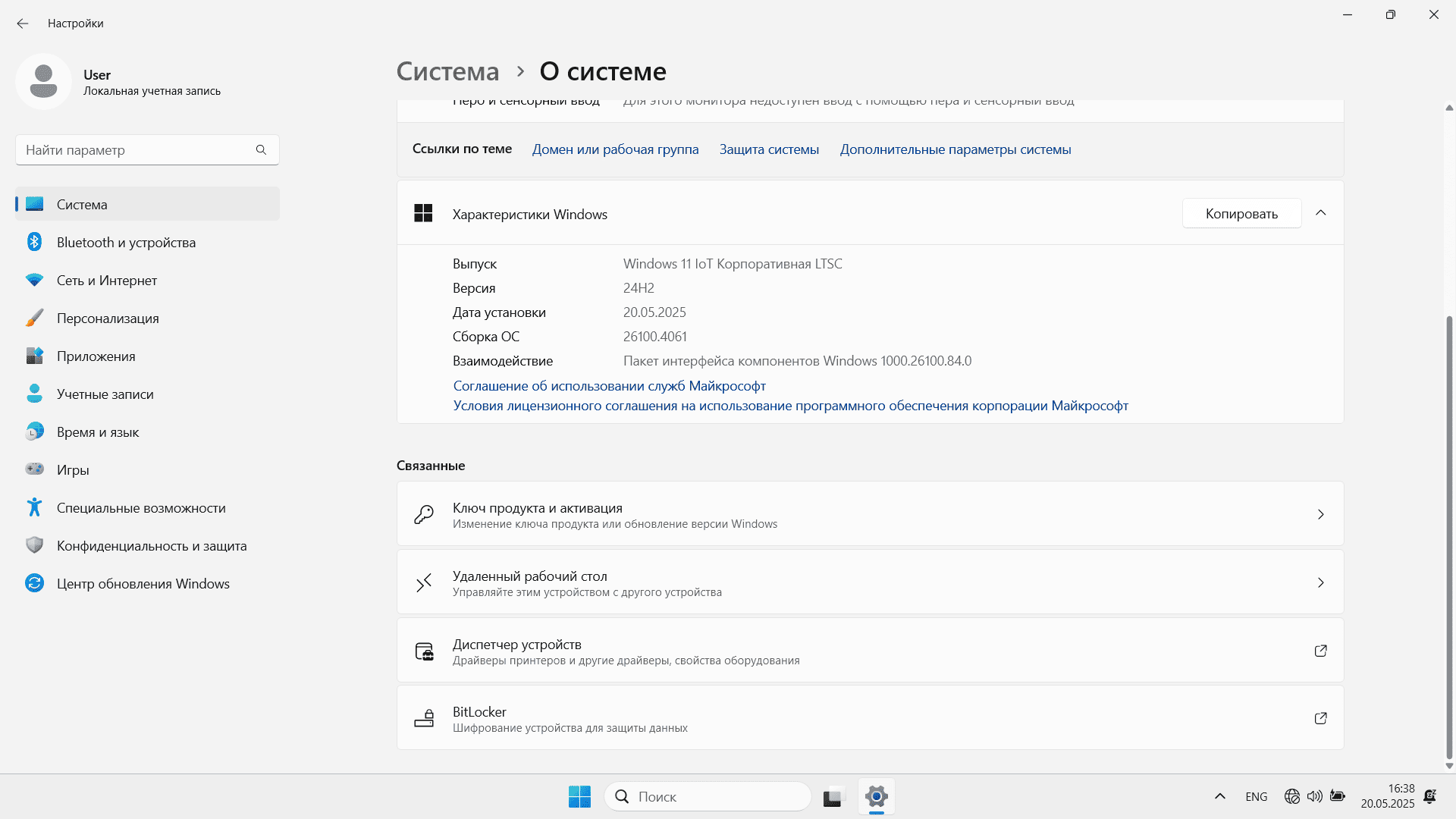Open Центр обновления Windows page
This screenshot has width=1456, height=819.
pyautogui.click(x=147, y=583)
